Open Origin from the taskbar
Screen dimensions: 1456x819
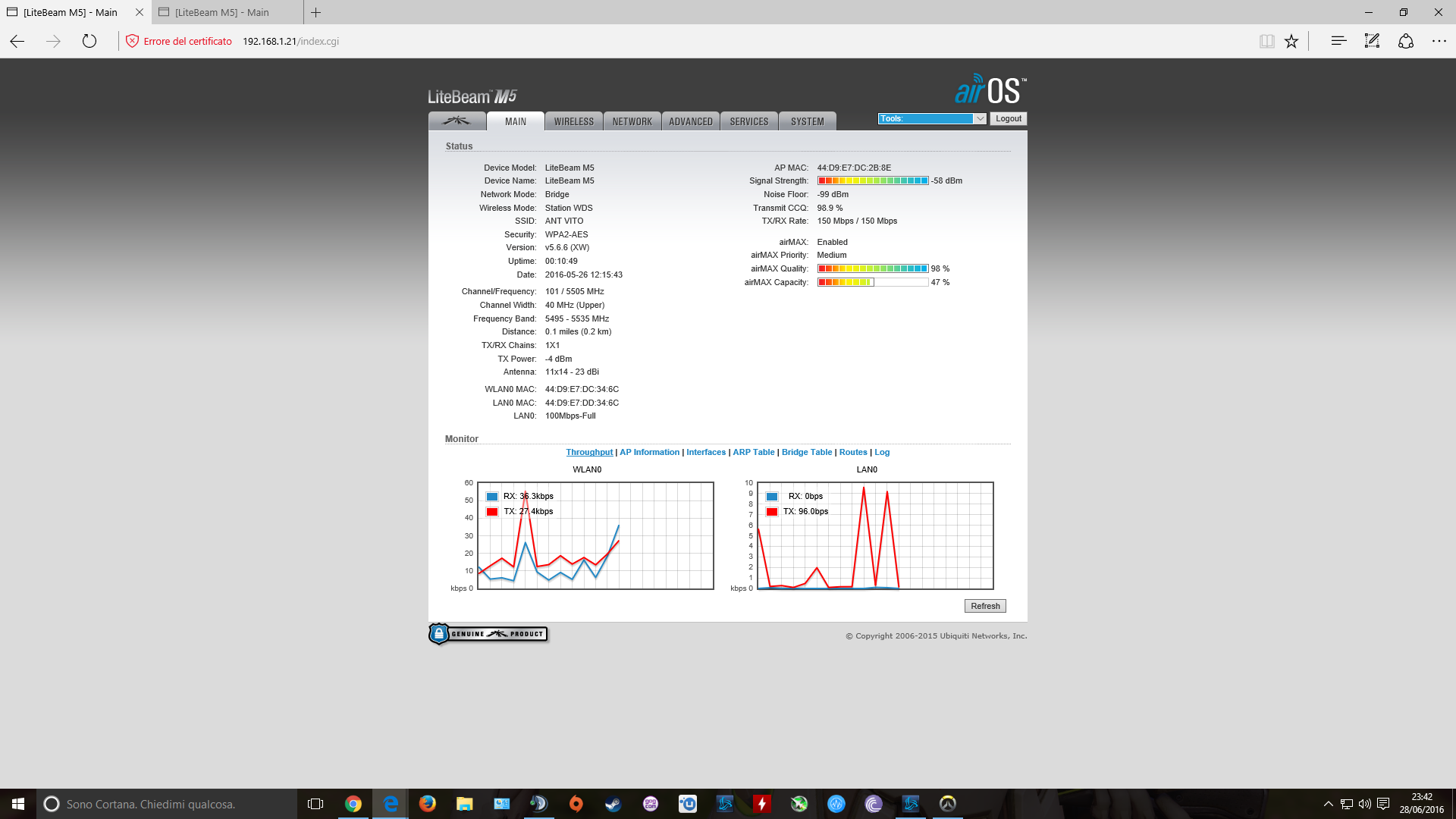576,804
